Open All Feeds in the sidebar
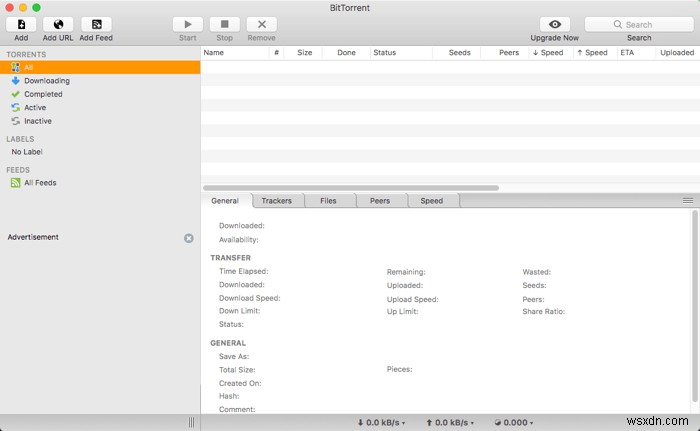This screenshot has width=700, height=431. click(40, 183)
